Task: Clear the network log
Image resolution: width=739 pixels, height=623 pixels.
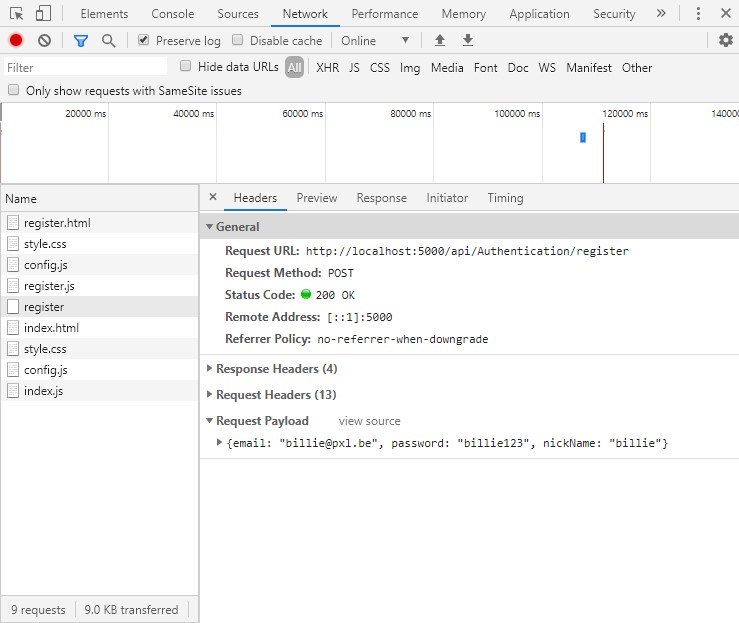Action: tap(44, 41)
